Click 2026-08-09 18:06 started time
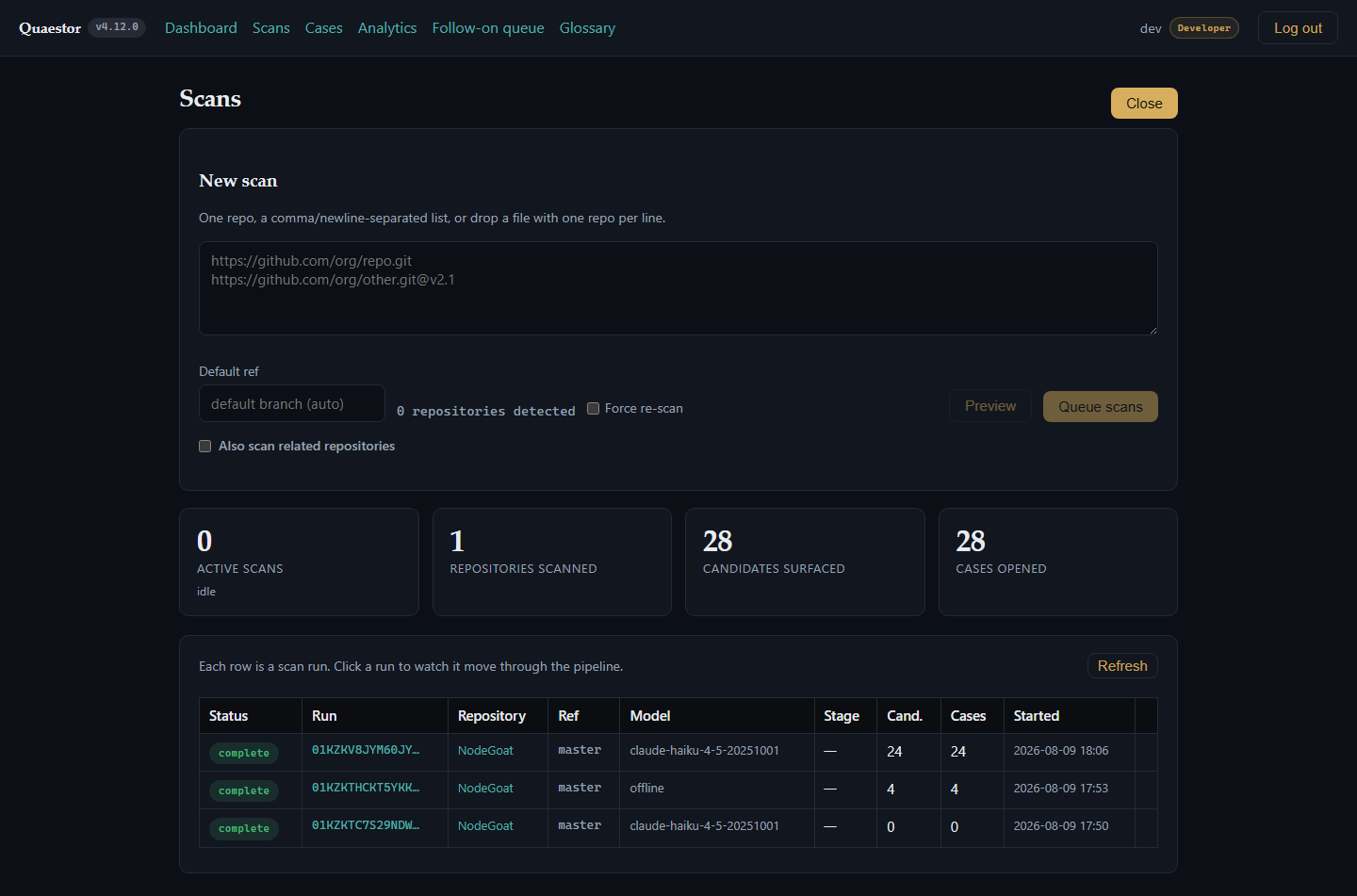The width and height of the screenshot is (1357, 896). pyautogui.click(x=1061, y=751)
